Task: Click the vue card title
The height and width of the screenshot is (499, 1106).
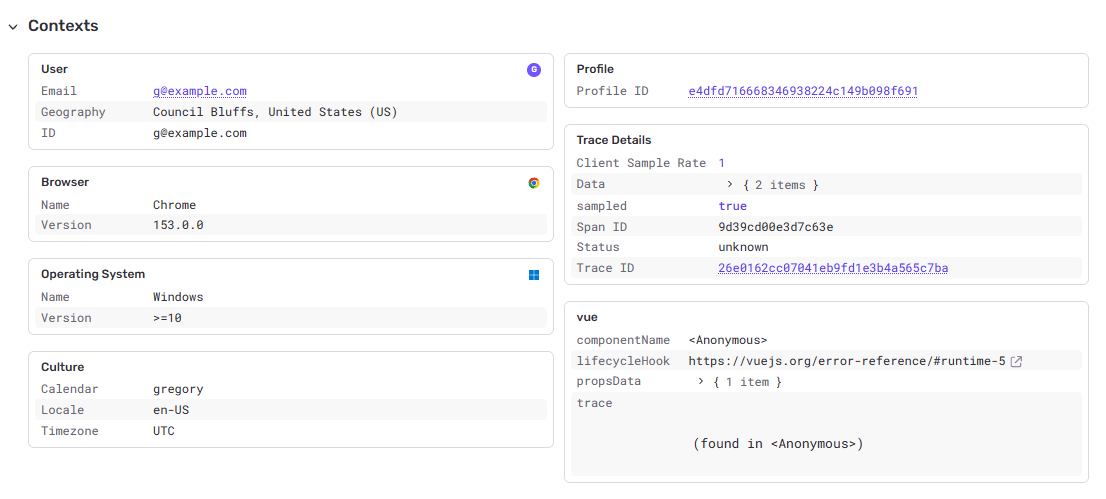Action: click(x=587, y=318)
